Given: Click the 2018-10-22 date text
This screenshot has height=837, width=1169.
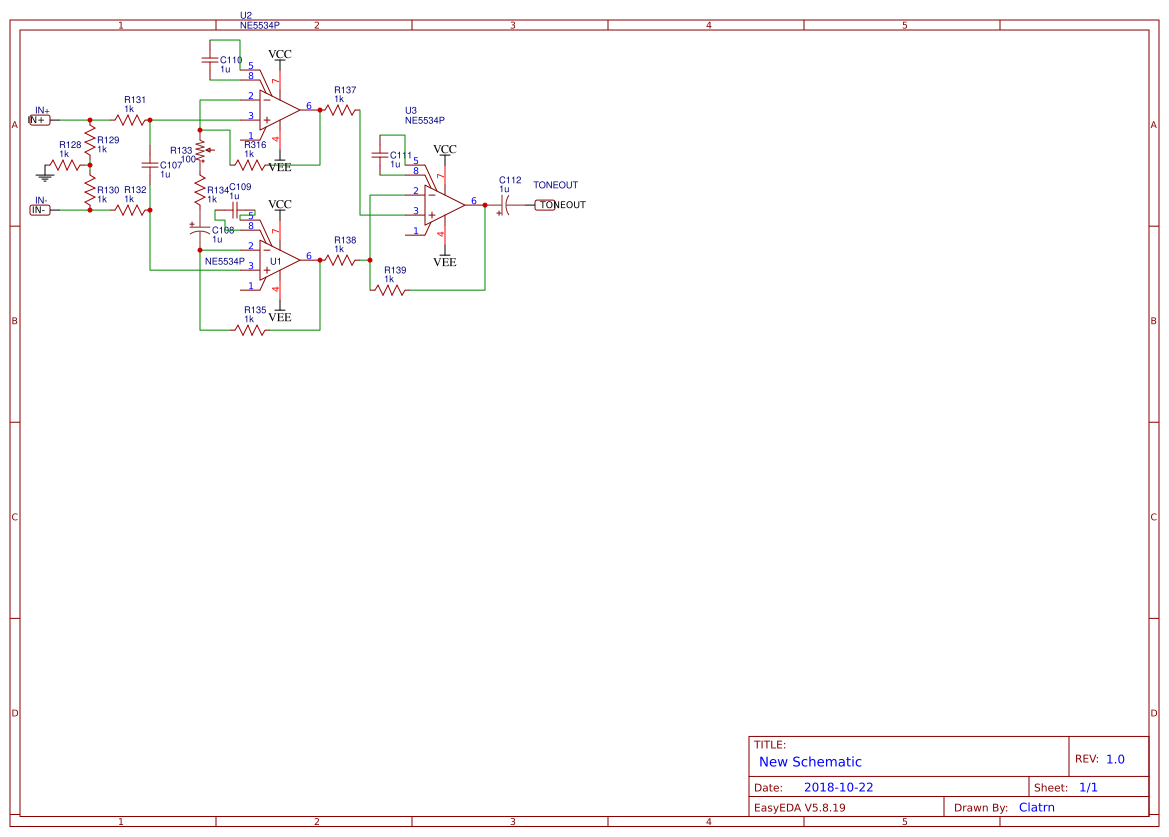Looking at the screenshot, I should pos(838,787).
